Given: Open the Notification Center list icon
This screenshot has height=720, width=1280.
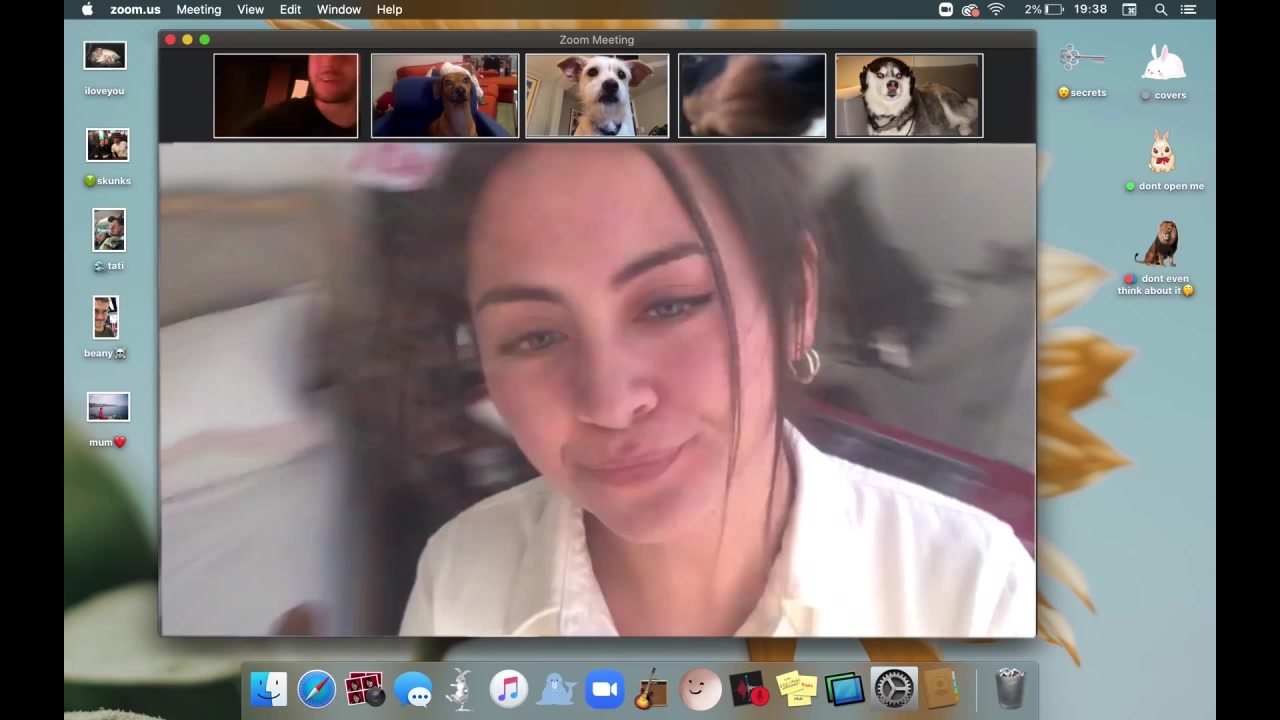Looking at the screenshot, I should (x=1190, y=10).
